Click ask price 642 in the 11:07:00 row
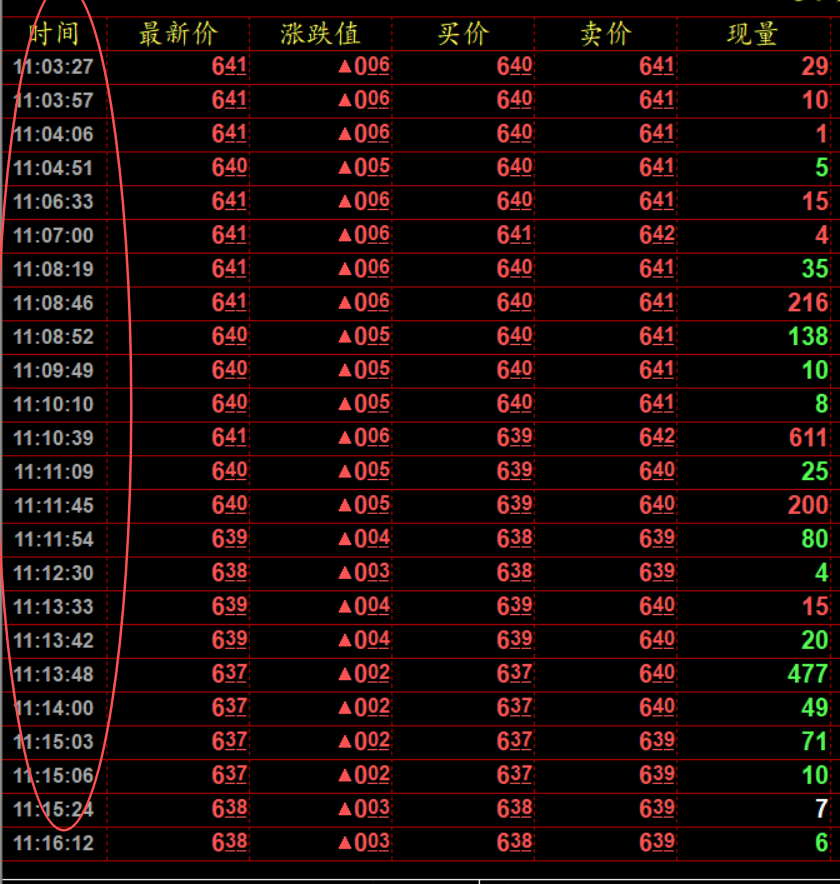The height and width of the screenshot is (884, 840). click(x=657, y=235)
